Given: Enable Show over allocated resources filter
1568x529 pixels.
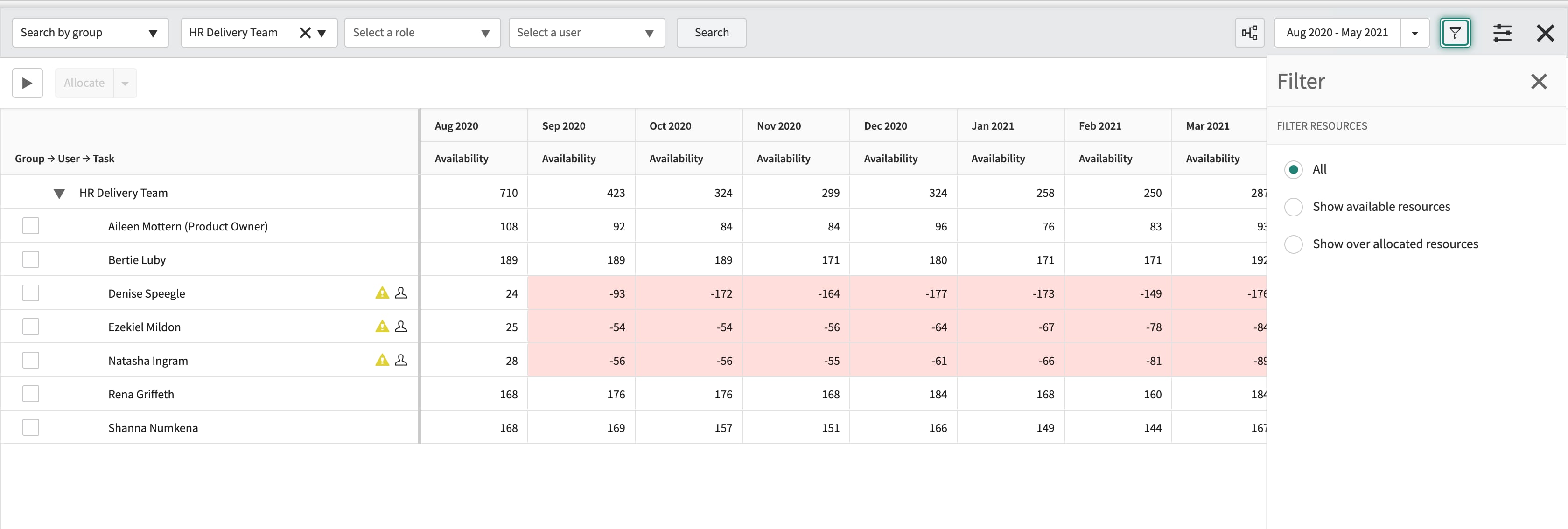Looking at the screenshot, I should (1294, 244).
